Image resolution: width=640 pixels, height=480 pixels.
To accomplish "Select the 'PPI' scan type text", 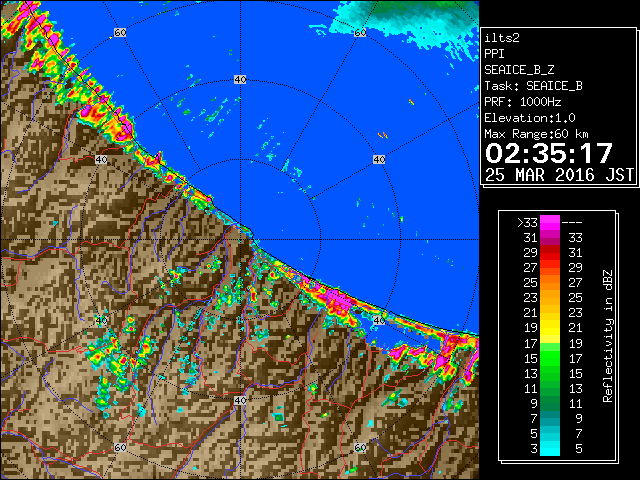I will pos(494,54).
